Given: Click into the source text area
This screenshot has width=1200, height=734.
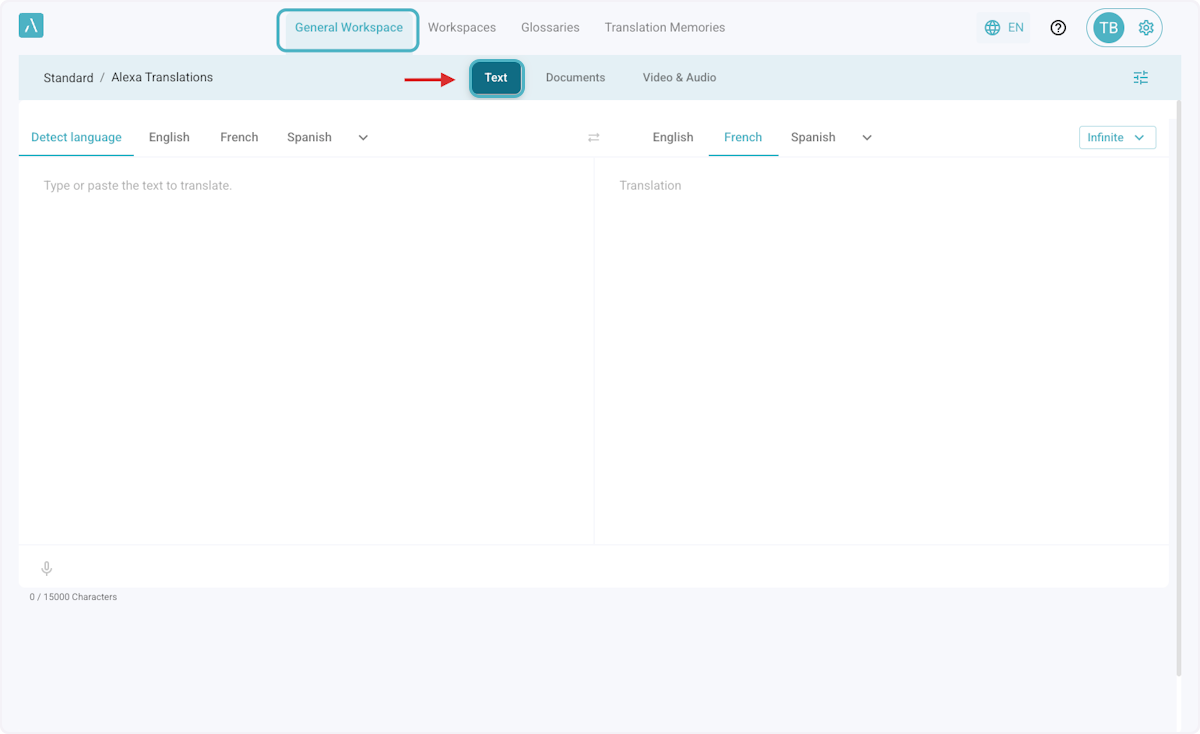Looking at the screenshot, I should (305, 340).
